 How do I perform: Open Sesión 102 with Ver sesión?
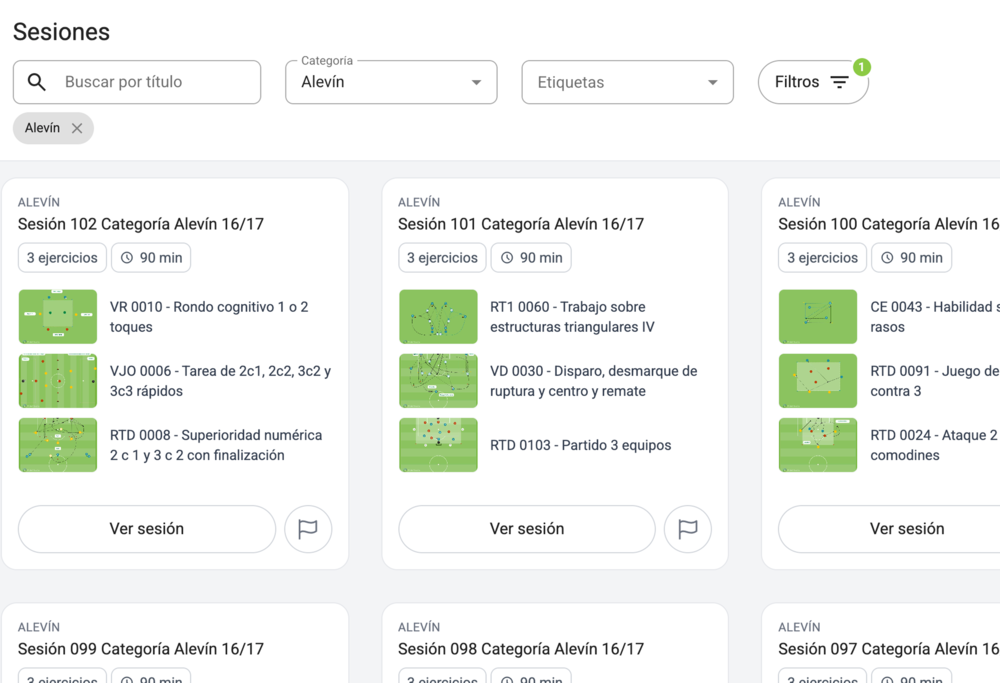[146, 529]
